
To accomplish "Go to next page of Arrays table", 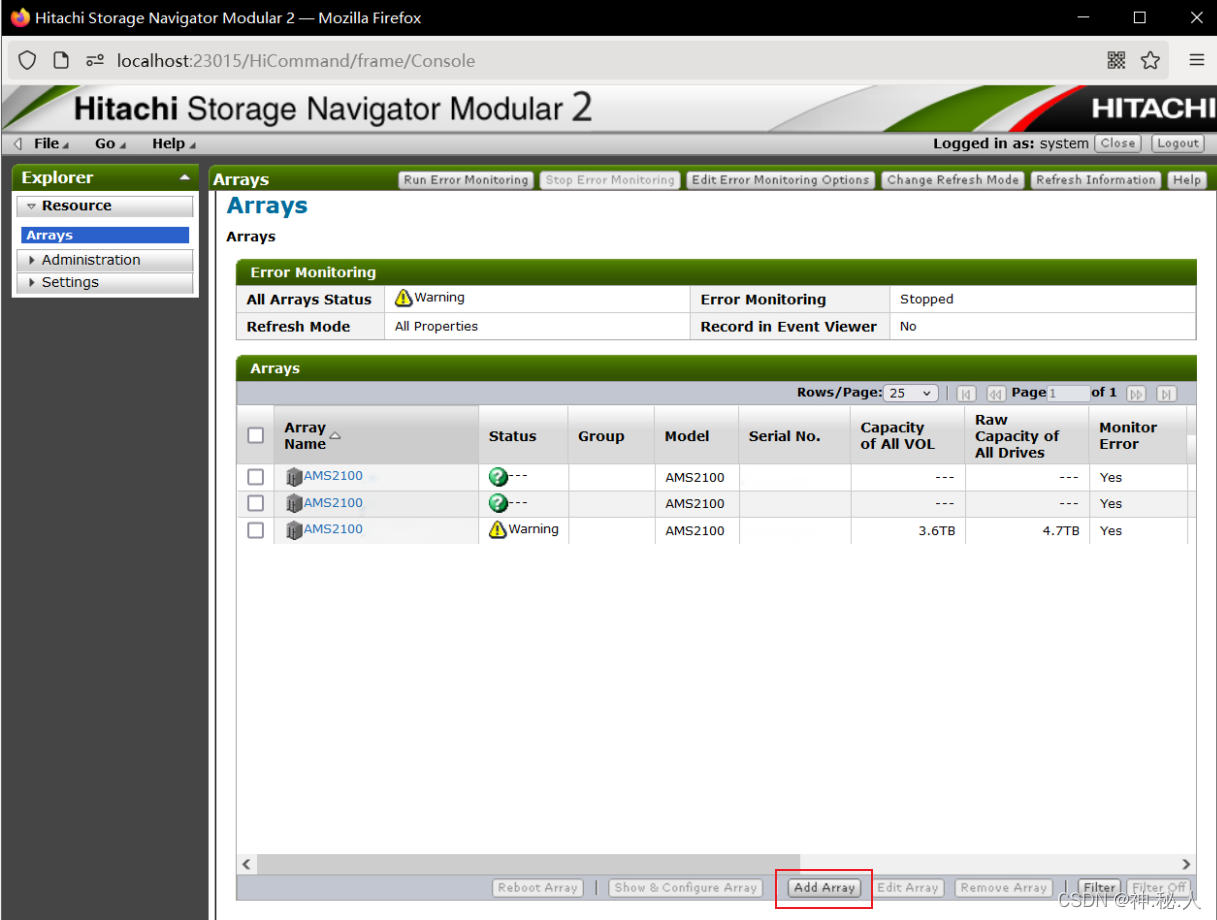I will pyautogui.click(x=1135, y=394).
